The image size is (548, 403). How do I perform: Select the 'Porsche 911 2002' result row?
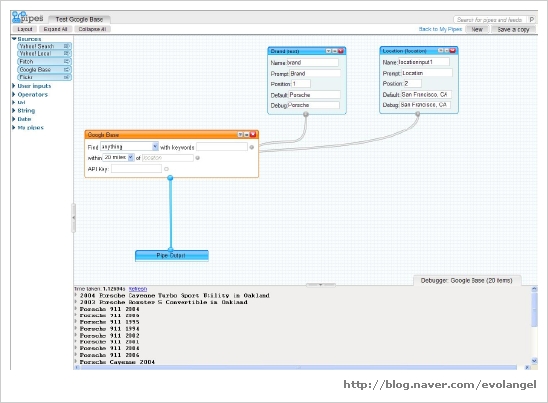[109, 336]
